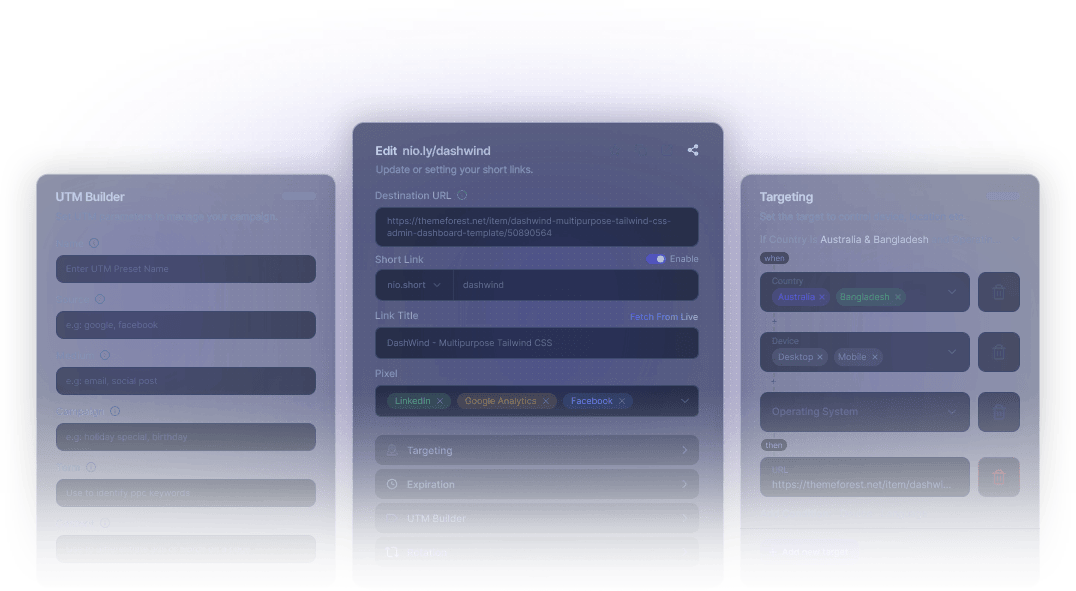Delete the Country condition with trash icon

998,292
